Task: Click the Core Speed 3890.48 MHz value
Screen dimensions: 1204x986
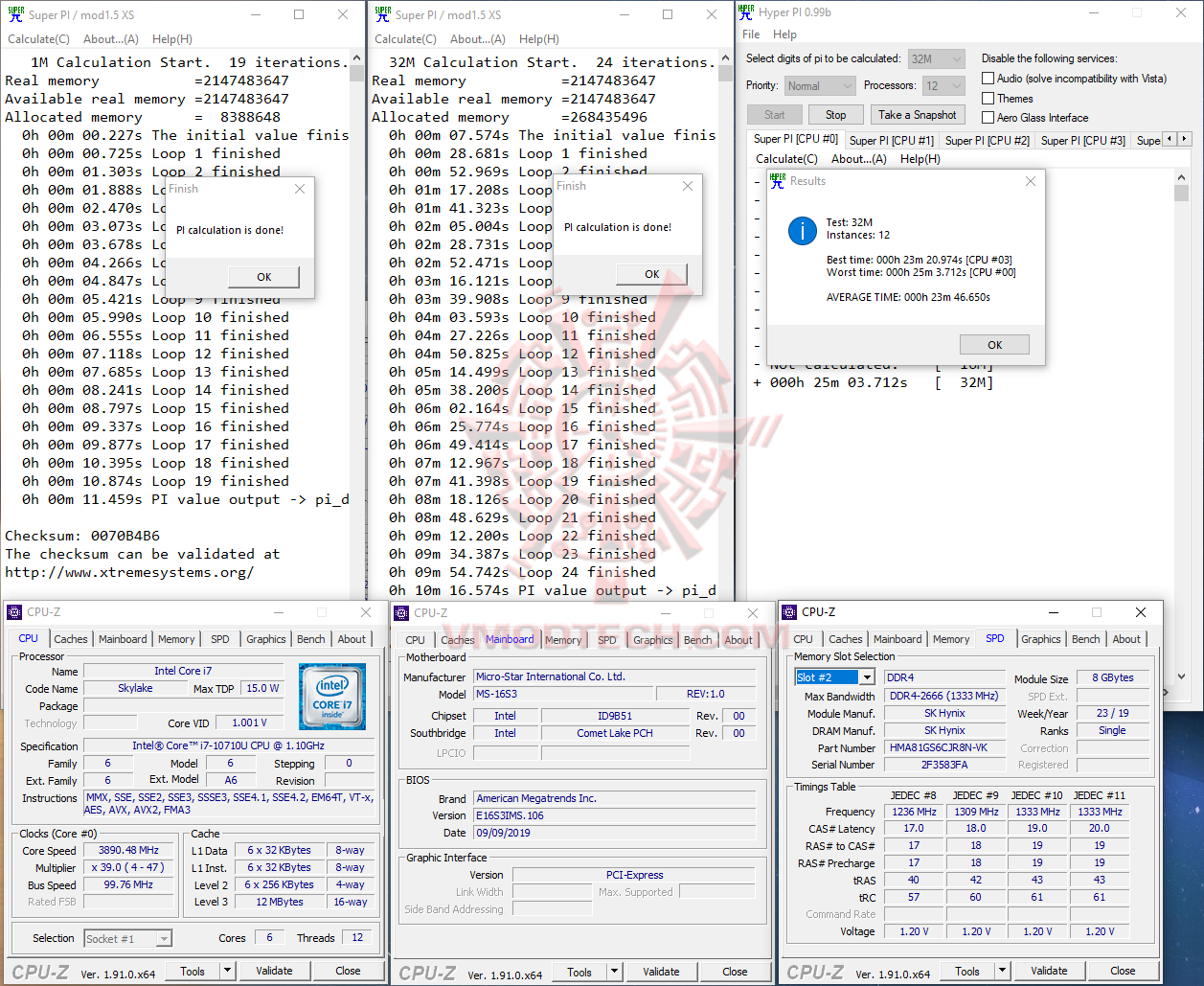Action: 128,850
